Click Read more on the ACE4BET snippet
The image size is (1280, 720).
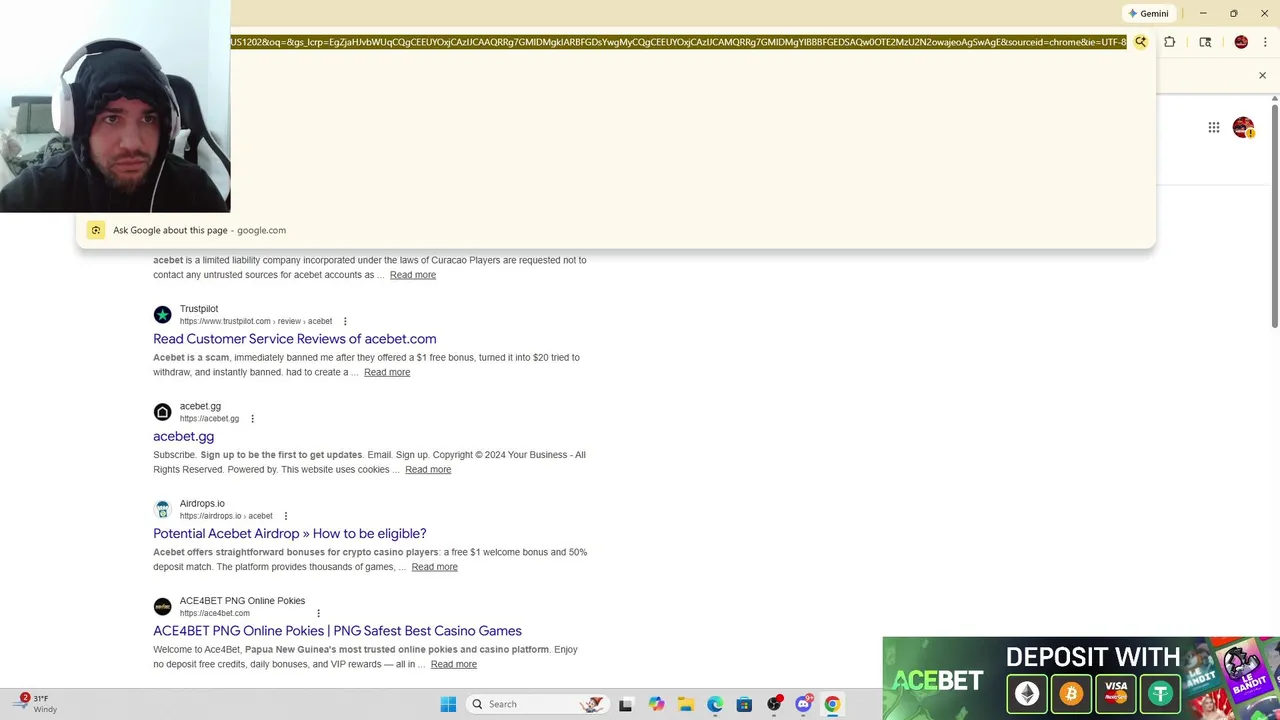coord(454,664)
